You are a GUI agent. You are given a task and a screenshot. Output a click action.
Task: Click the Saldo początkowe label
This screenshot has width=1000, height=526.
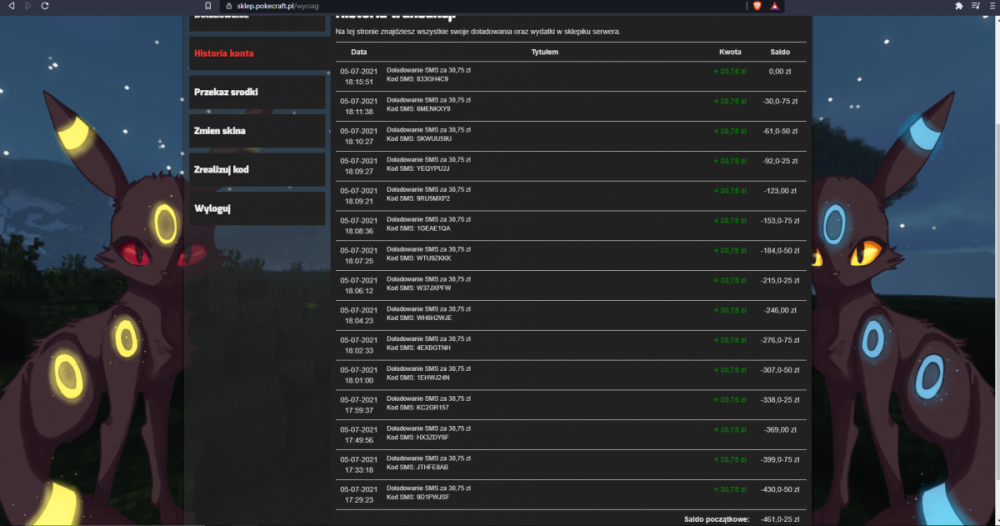pos(717,520)
